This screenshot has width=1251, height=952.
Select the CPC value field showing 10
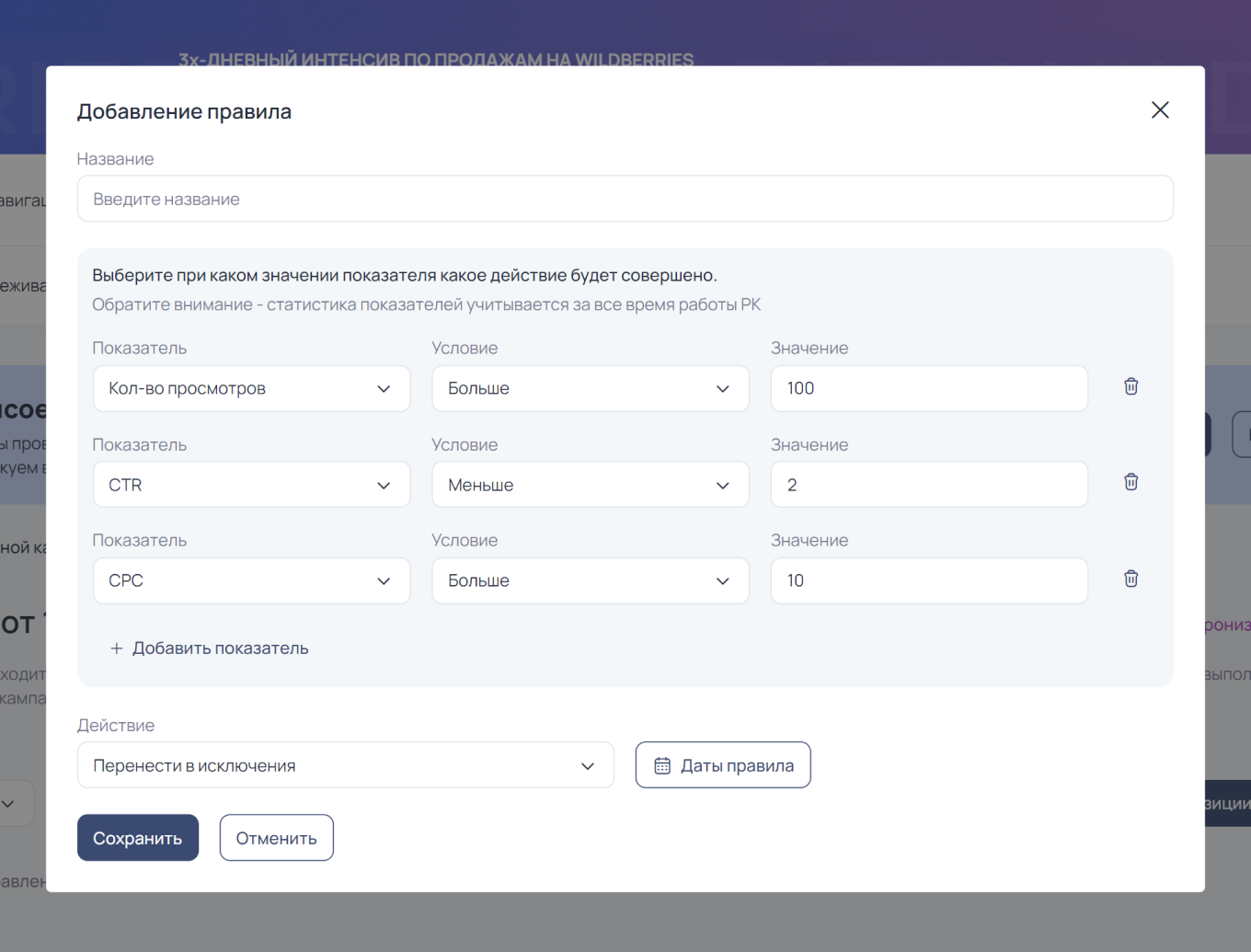pos(929,581)
